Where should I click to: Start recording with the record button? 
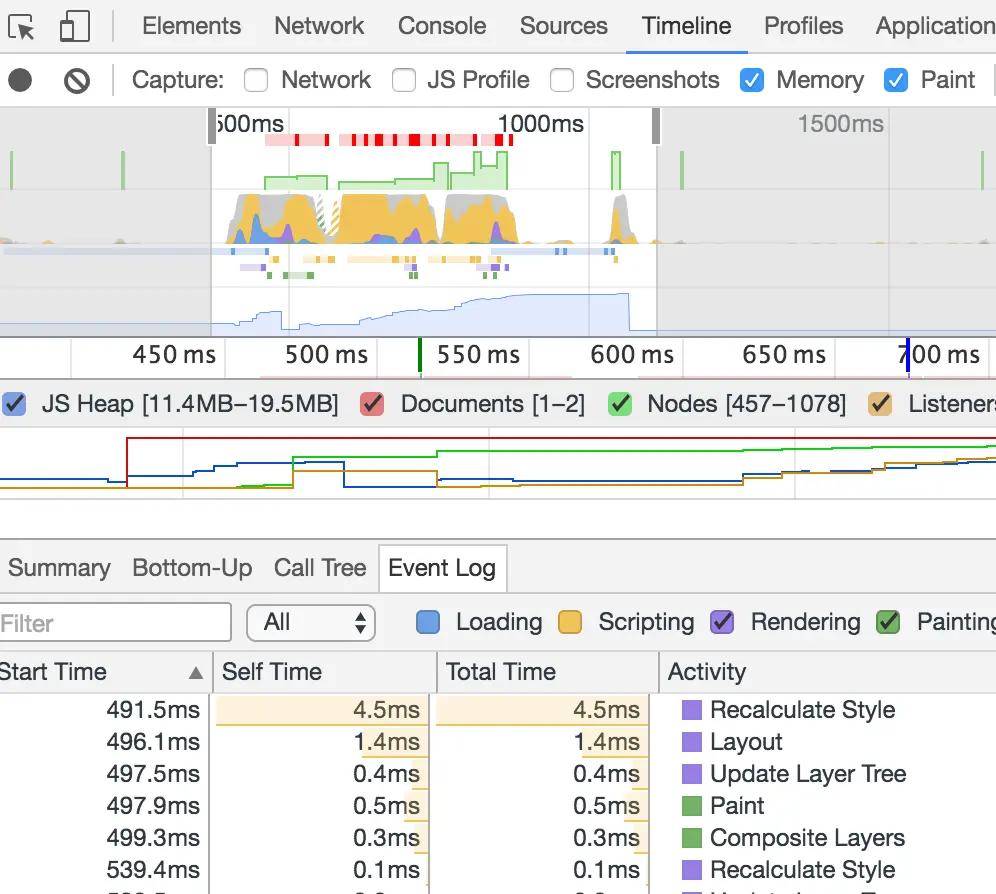coord(19,80)
